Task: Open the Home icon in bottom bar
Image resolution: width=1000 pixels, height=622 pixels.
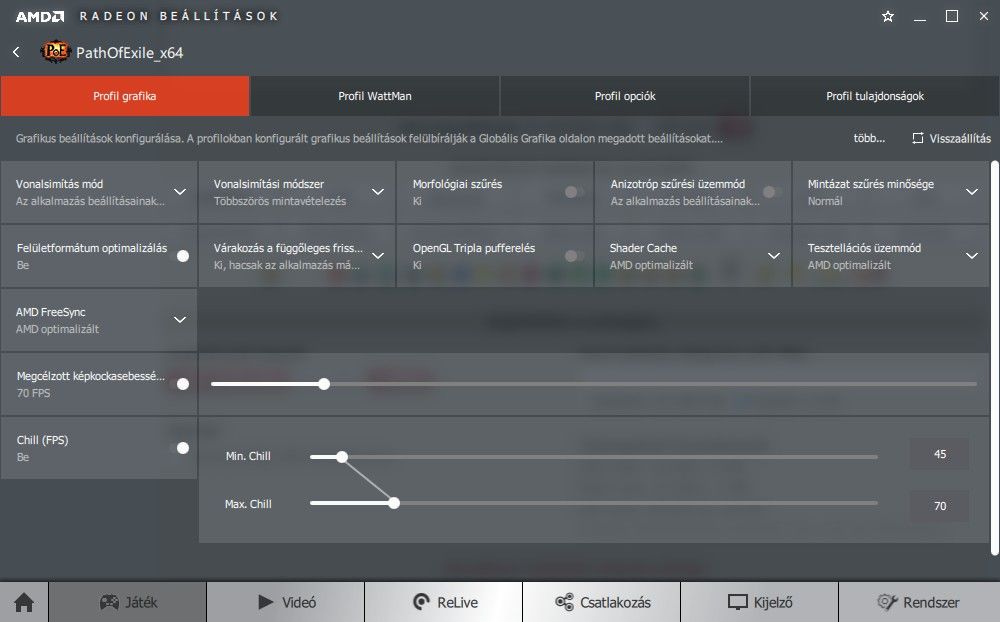Action: point(24,602)
